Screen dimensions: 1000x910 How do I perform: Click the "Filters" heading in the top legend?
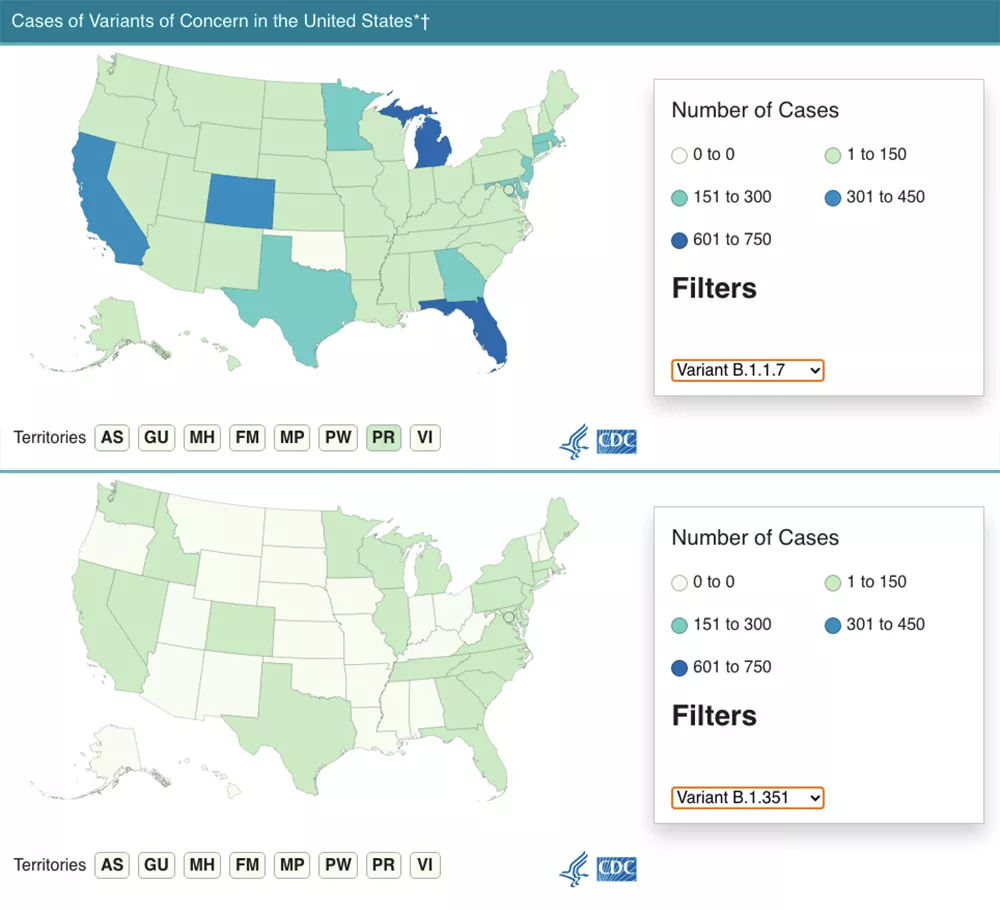tap(714, 288)
